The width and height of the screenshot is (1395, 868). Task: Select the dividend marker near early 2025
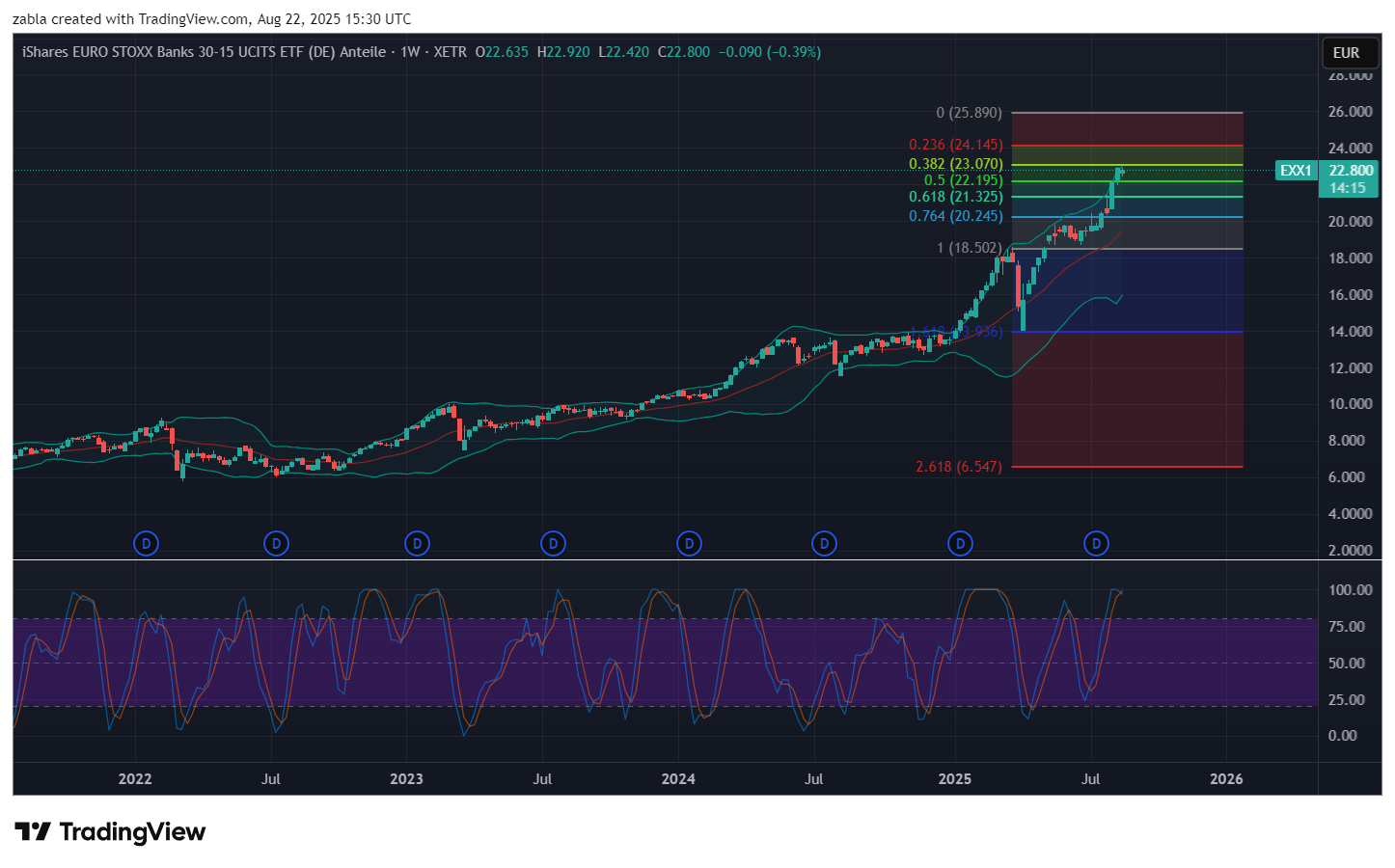(x=960, y=544)
